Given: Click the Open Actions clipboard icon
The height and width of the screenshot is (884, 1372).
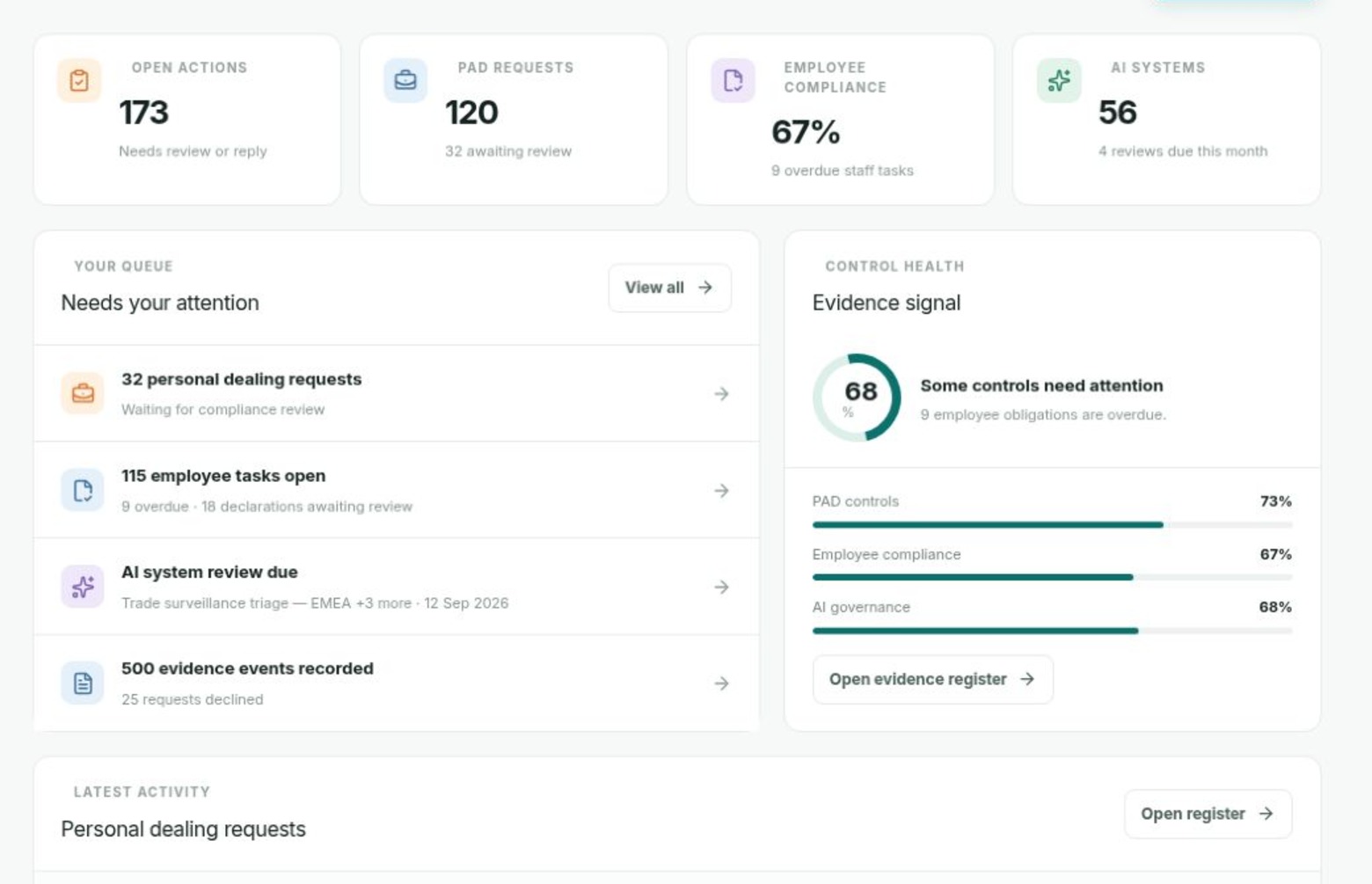Looking at the screenshot, I should coord(79,81).
